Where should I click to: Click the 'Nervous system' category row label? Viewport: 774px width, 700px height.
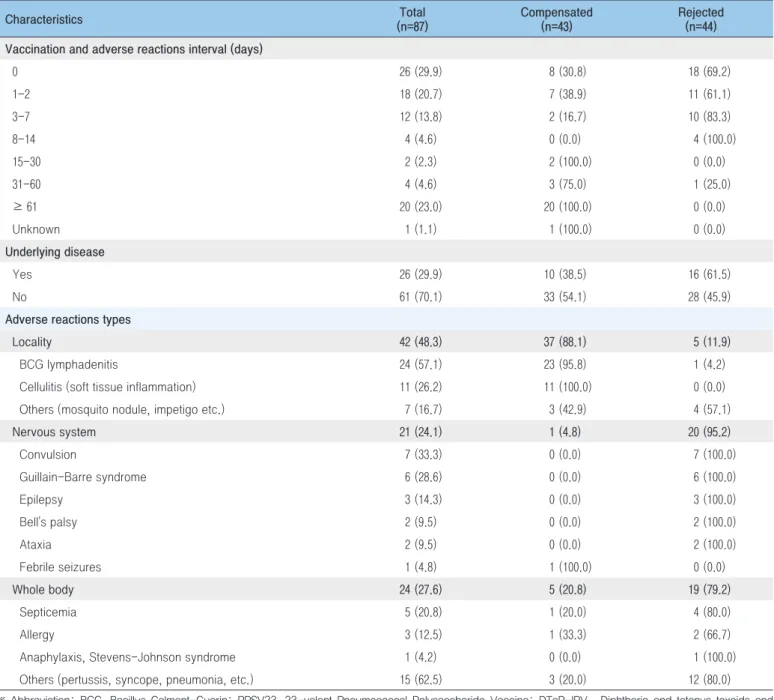[x=54, y=432]
